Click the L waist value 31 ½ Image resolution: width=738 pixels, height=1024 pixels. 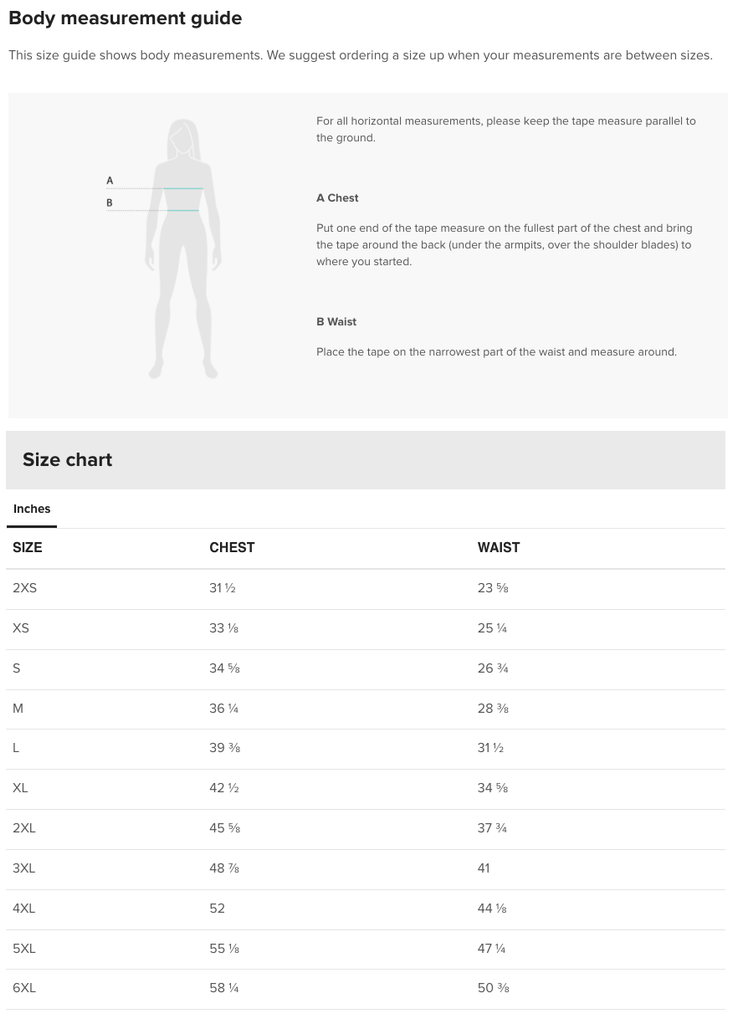coord(490,748)
